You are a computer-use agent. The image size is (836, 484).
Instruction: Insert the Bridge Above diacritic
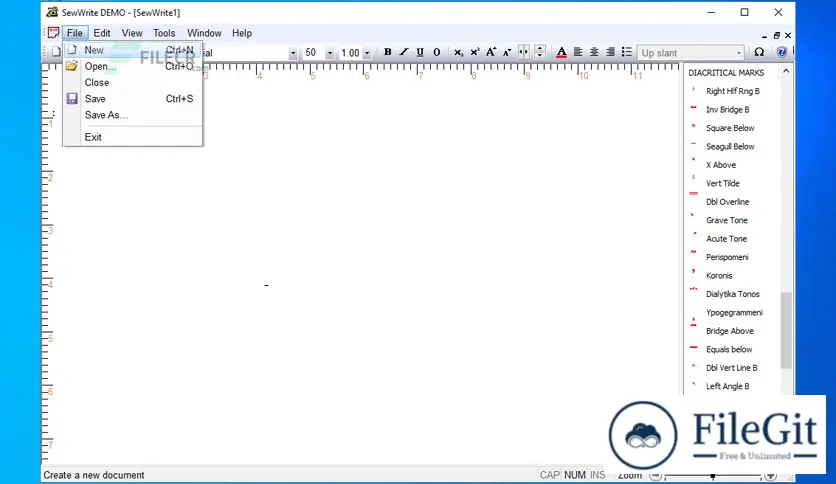[x=732, y=331]
